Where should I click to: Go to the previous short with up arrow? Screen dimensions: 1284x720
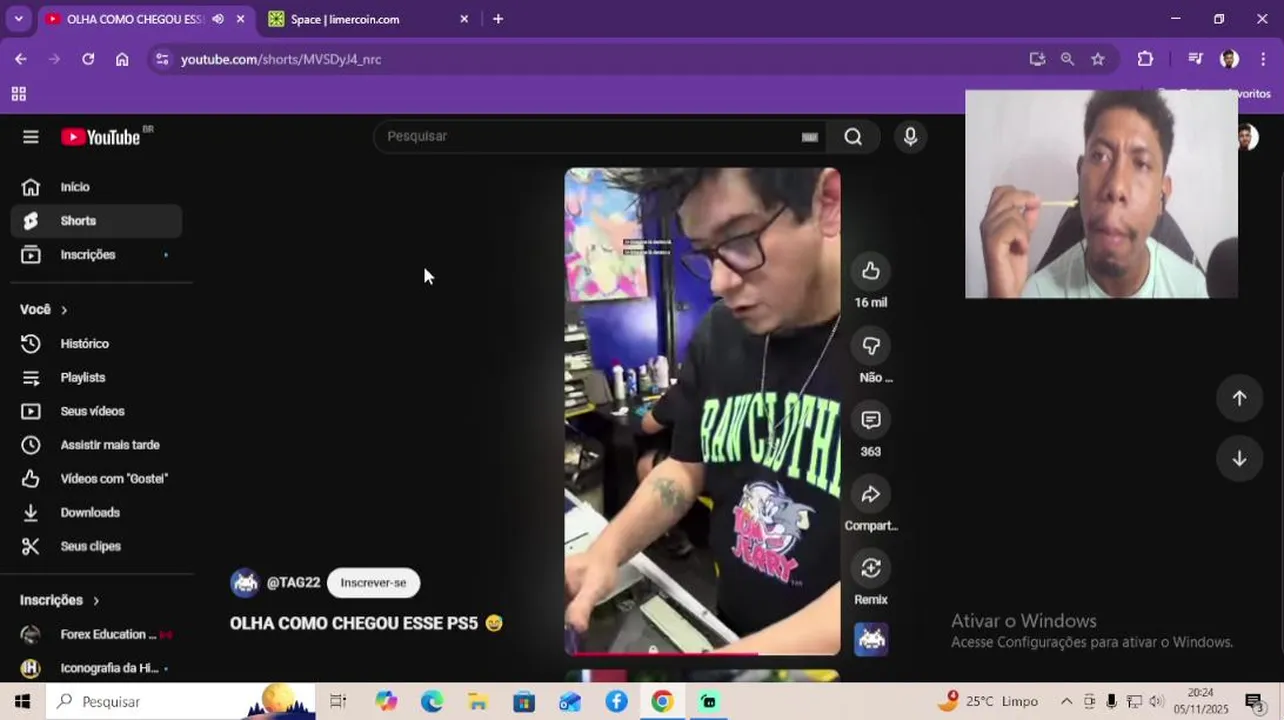(1239, 398)
